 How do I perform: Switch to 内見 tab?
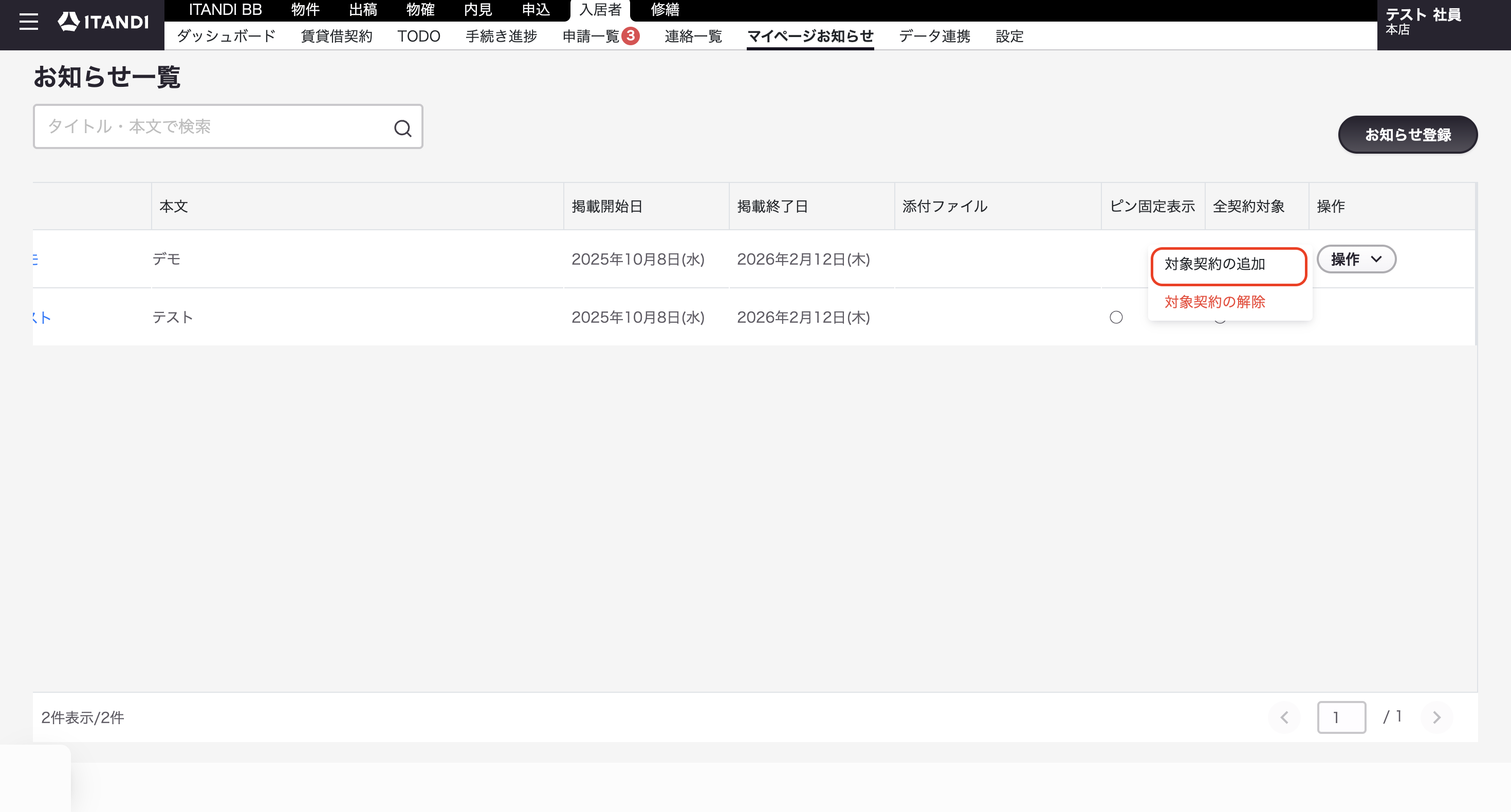pos(478,10)
